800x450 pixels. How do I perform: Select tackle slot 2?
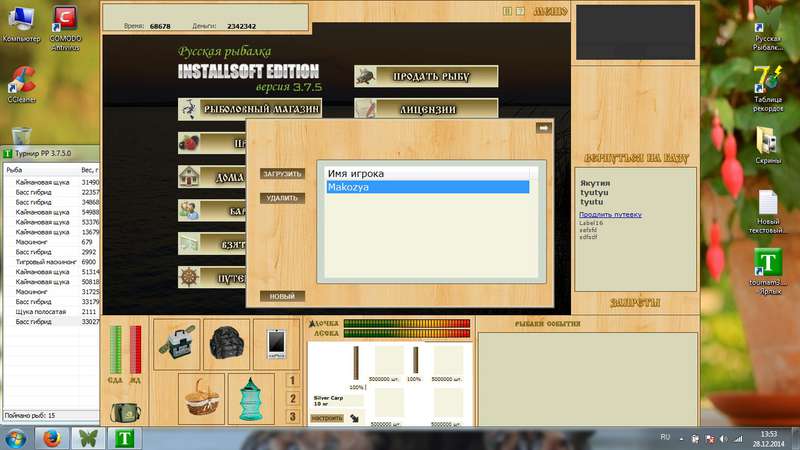click(292, 398)
